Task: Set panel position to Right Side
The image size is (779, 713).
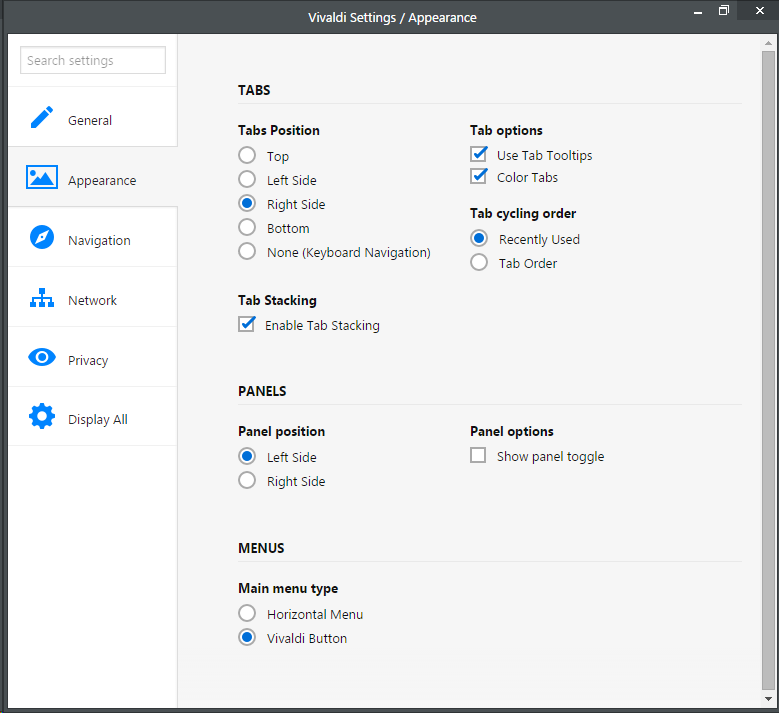Action: (x=247, y=480)
